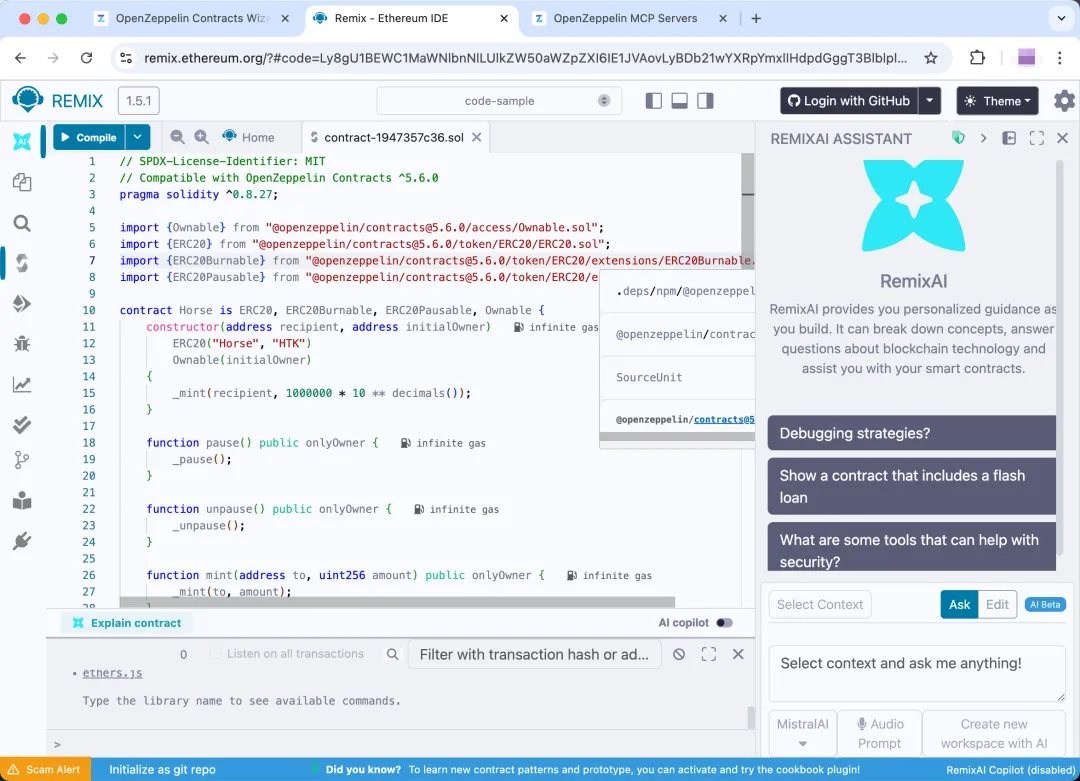Open the Compile options dropdown arrow
The image size is (1080, 781).
pos(138,137)
